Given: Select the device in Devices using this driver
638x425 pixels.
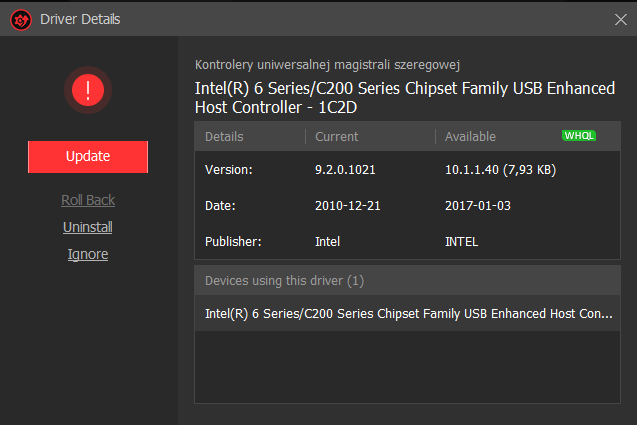Looking at the screenshot, I should (408, 314).
